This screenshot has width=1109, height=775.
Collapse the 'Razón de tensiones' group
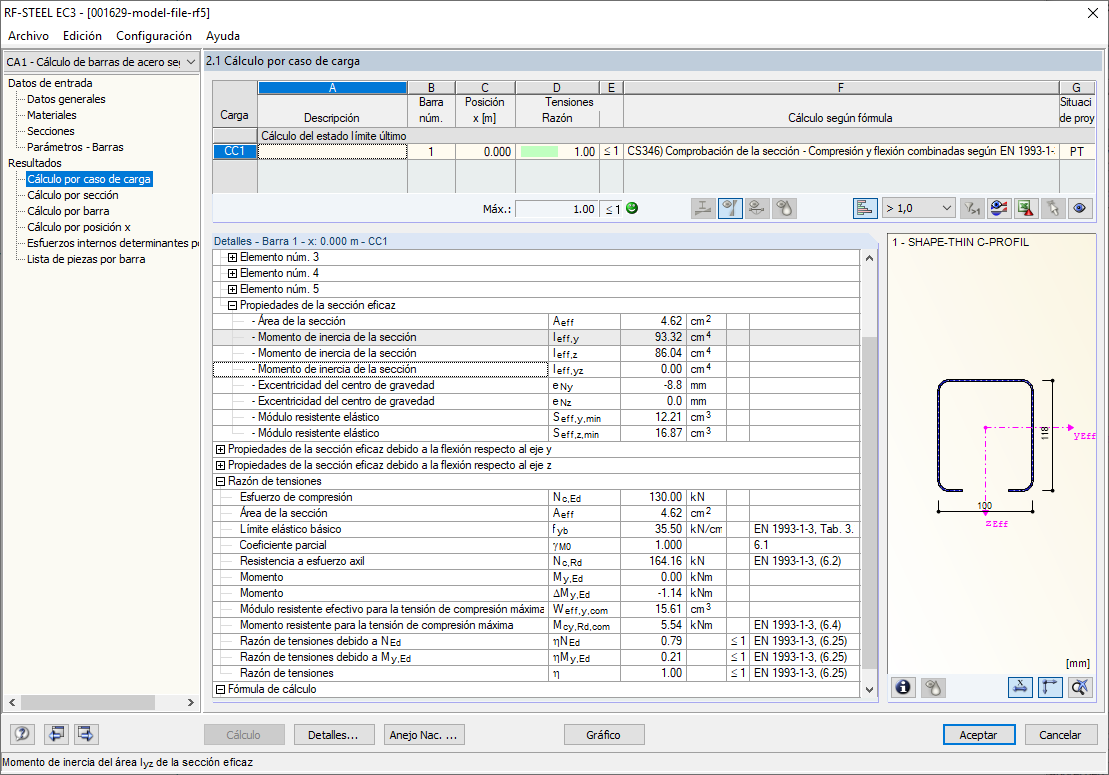[220, 481]
